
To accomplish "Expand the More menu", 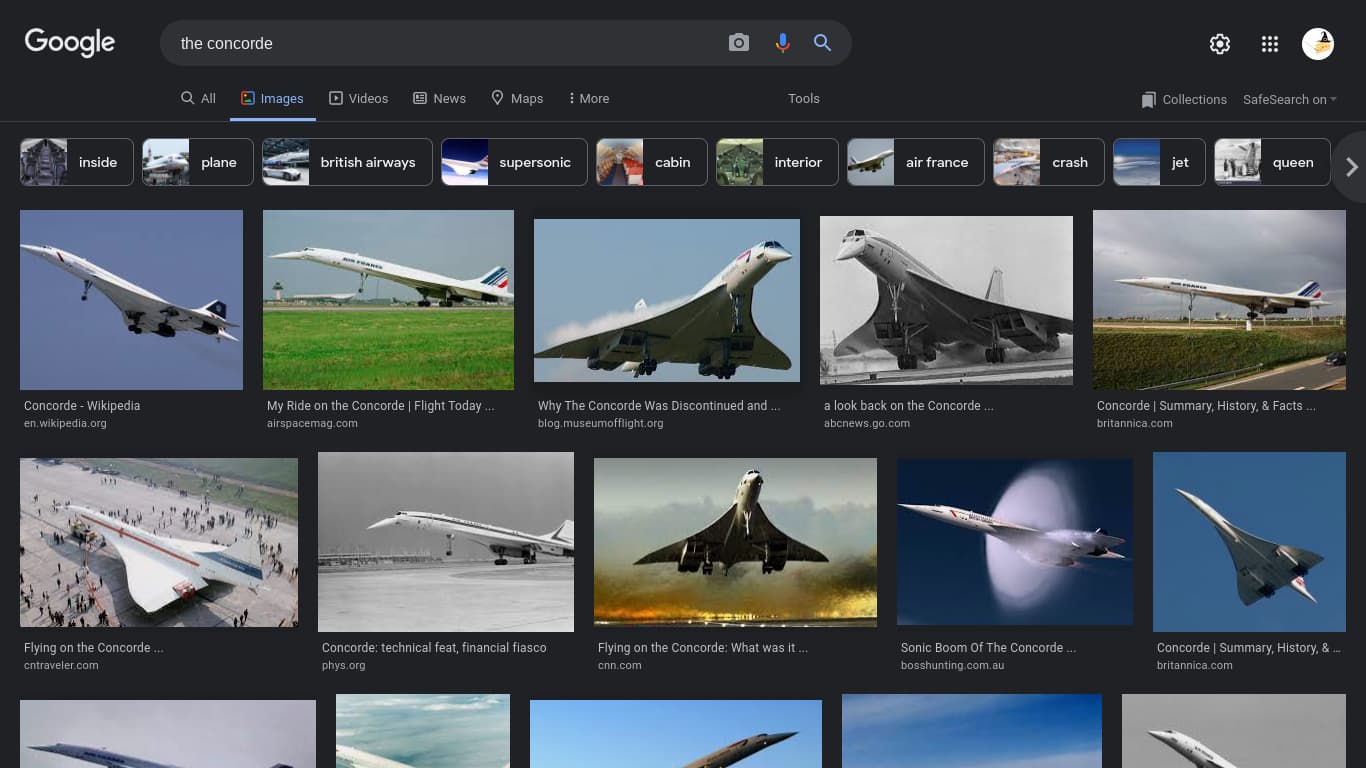I will point(588,98).
